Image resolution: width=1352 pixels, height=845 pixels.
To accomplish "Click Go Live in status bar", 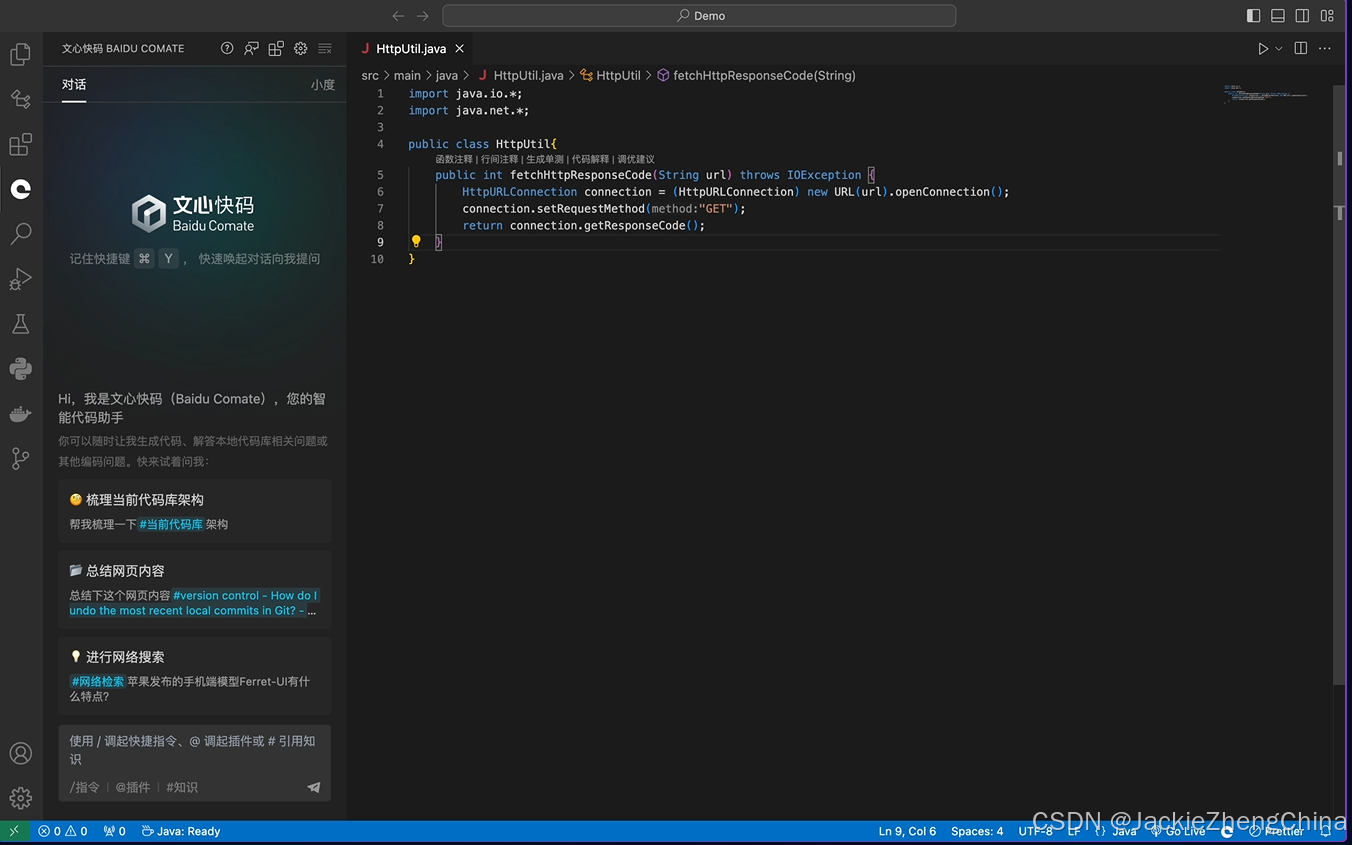I will click(1178, 831).
